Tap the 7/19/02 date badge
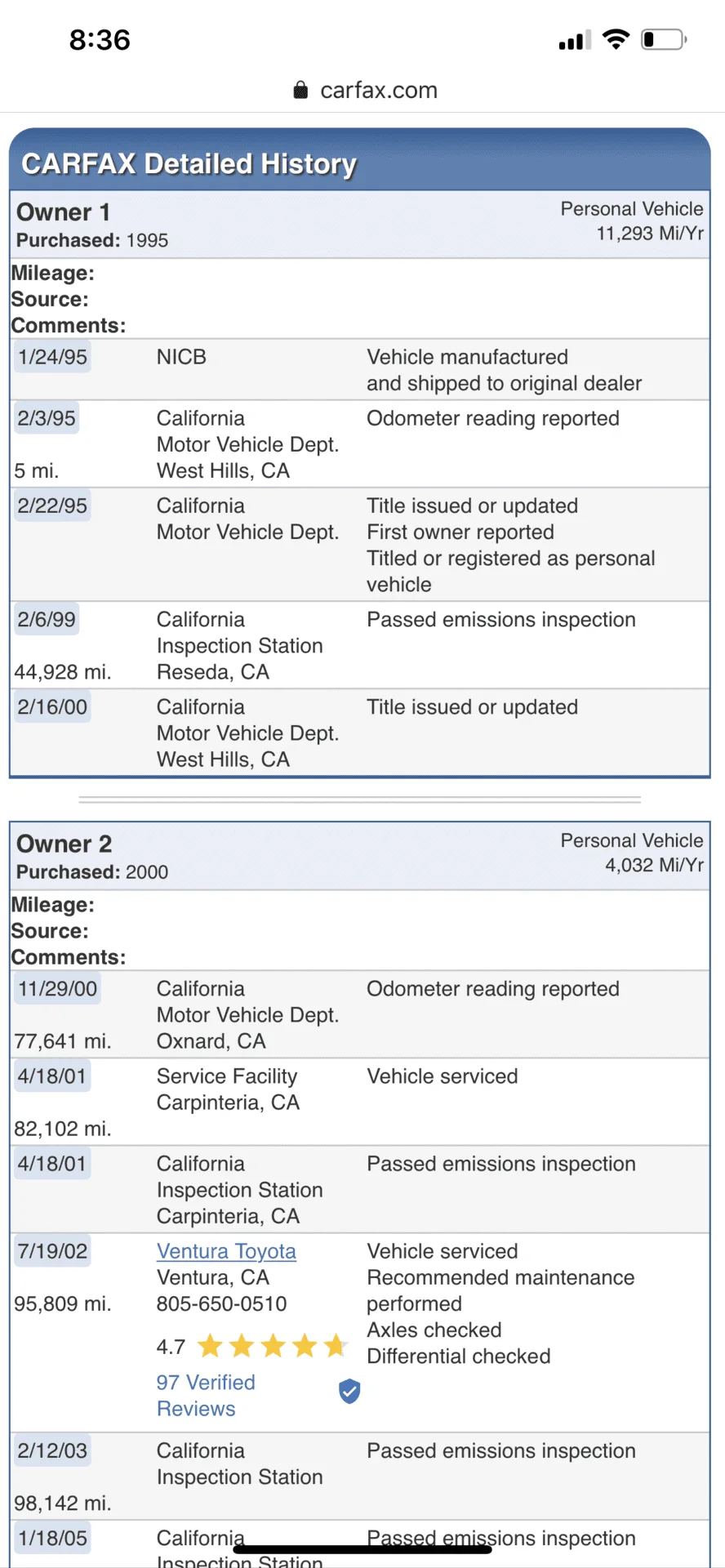This screenshot has width=725, height=1568. (52, 1251)
